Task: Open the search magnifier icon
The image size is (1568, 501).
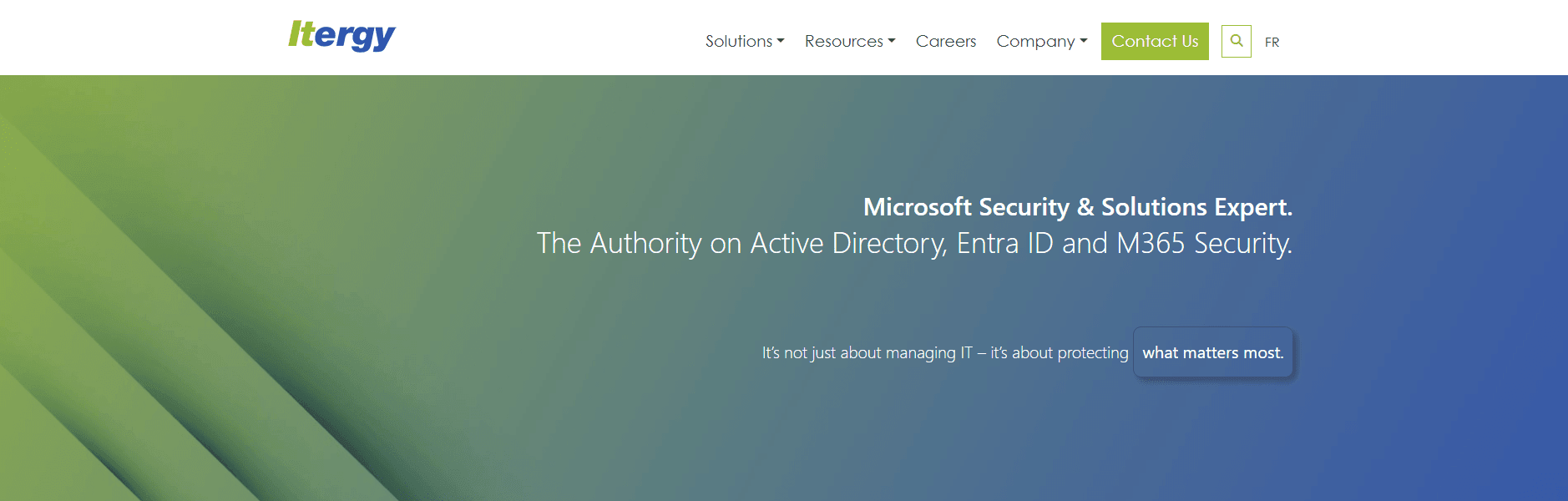Action: point(1236,41)
